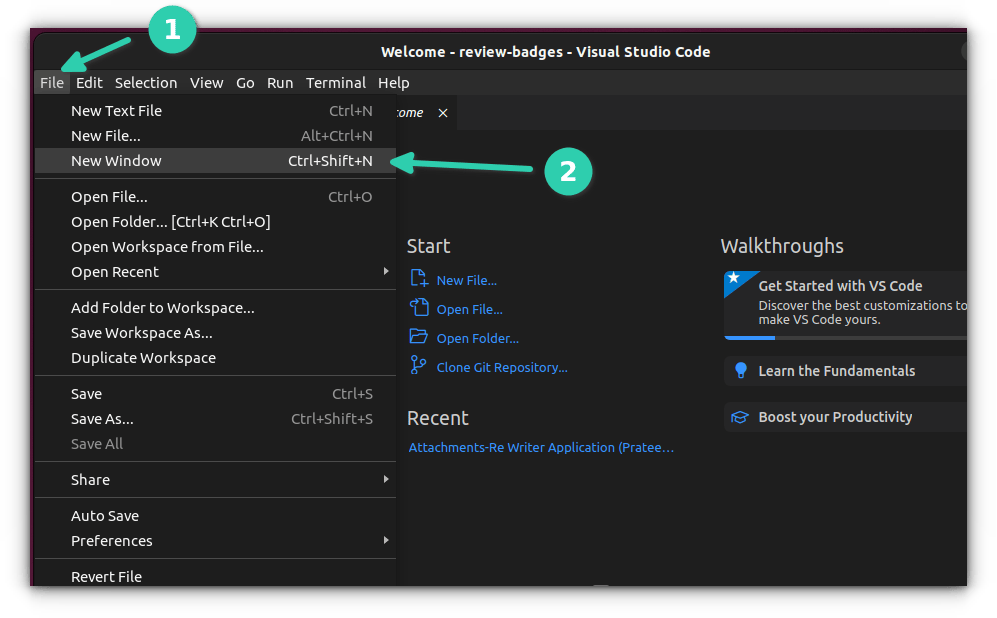This screenshot has width=997, height=618.
Task: Open the Terminal menu in the menu bar
Action: [335, 83]
